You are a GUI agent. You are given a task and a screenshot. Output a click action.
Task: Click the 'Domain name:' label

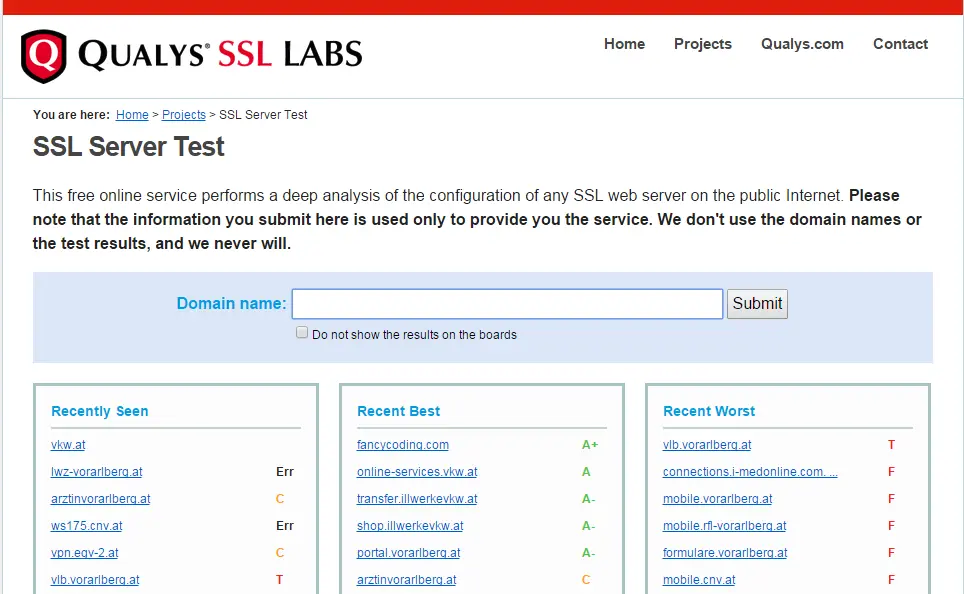coord(231,303)
